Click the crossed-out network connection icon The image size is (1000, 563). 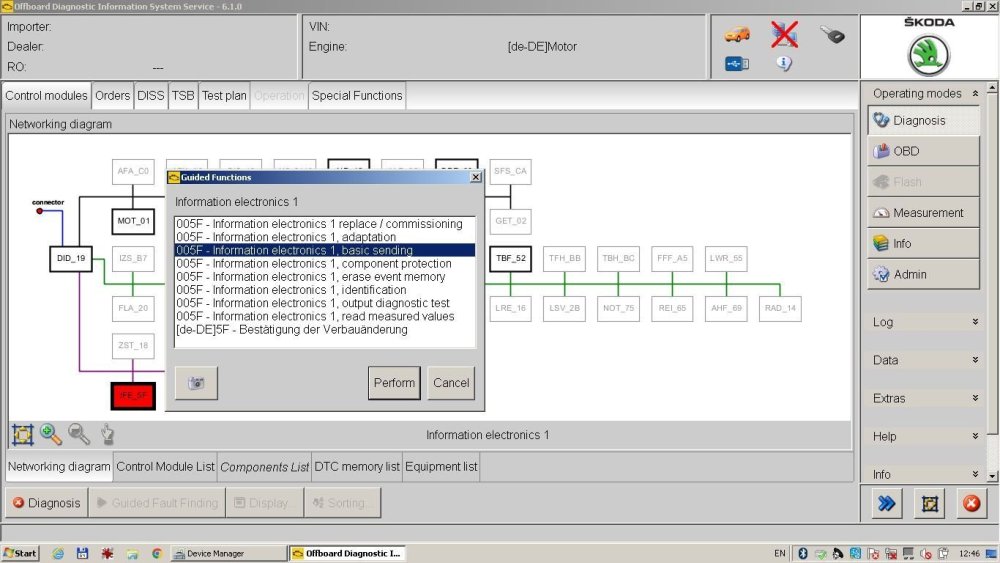pyautogui.click(x=784, y=34)
